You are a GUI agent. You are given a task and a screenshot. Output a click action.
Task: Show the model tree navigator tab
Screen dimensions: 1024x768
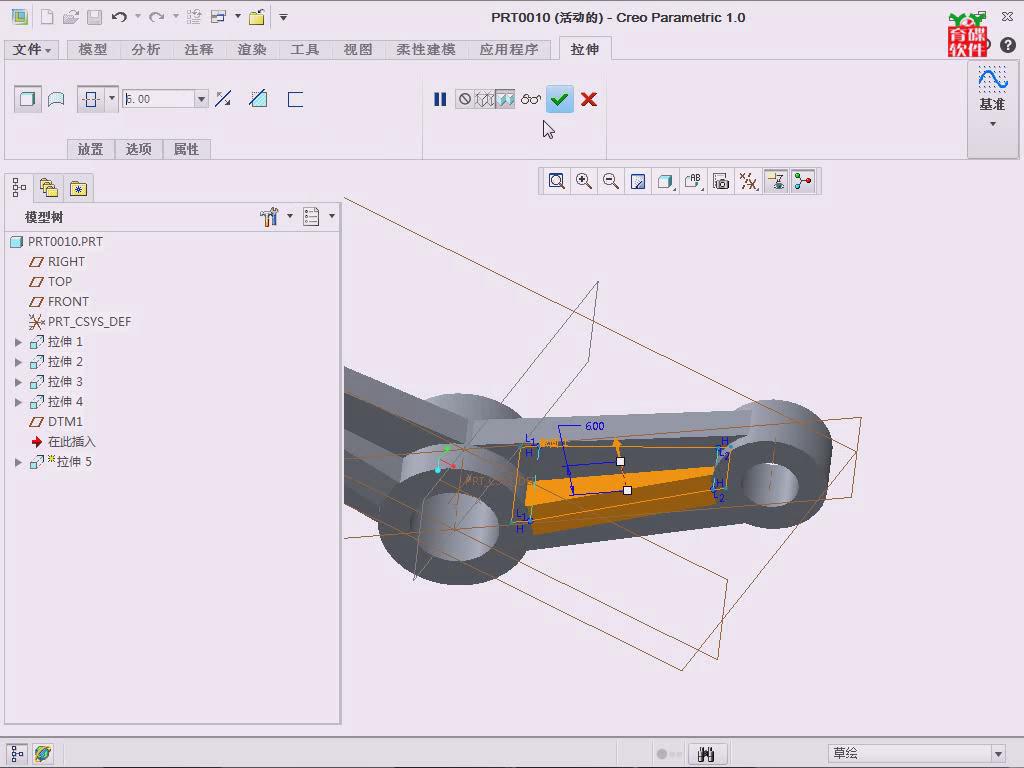(19, 188)
